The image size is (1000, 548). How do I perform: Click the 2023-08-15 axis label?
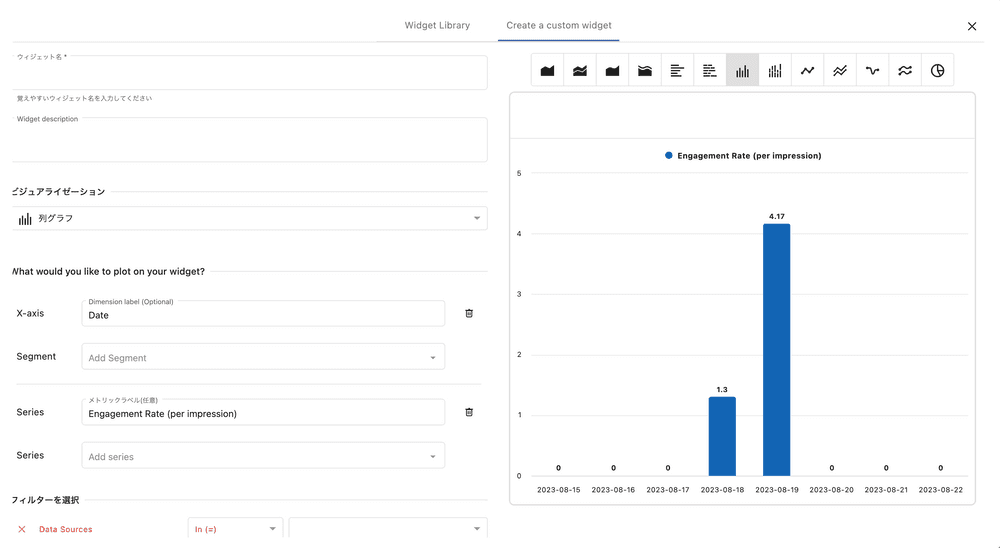pyautogui.click(x=559, y=490)
